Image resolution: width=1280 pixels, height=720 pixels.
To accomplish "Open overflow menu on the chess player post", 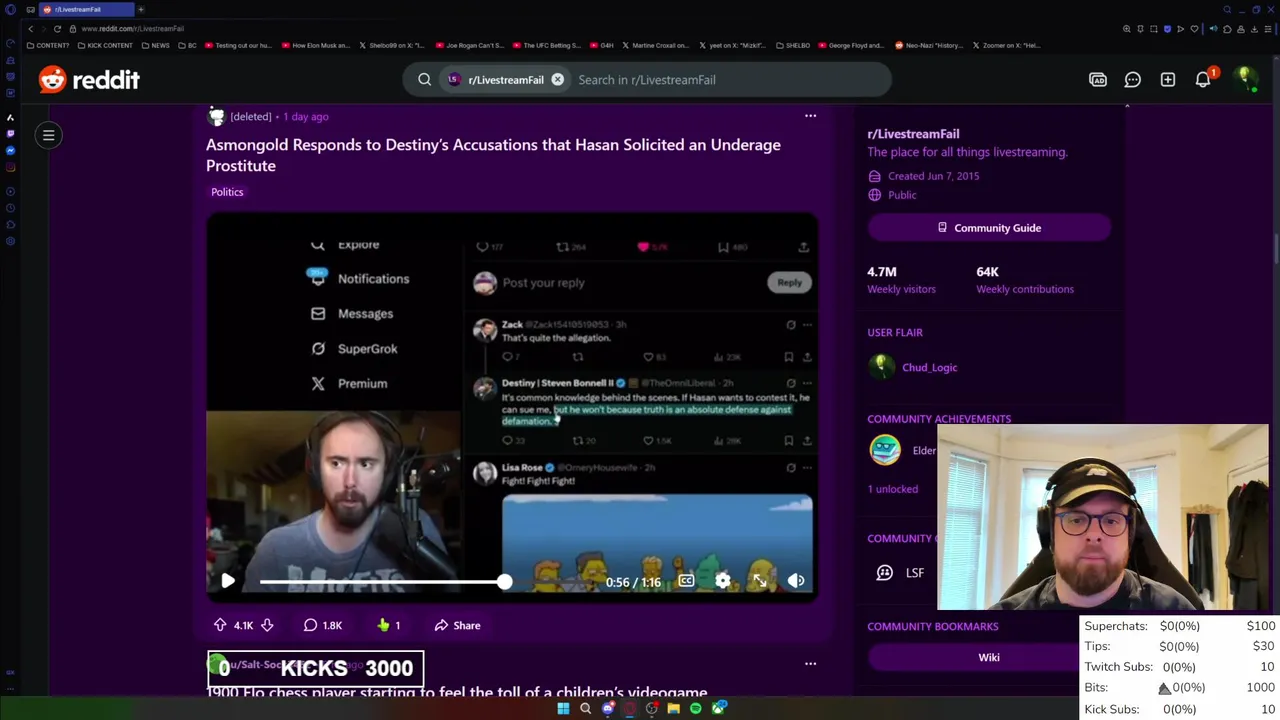I will (810, 663).
